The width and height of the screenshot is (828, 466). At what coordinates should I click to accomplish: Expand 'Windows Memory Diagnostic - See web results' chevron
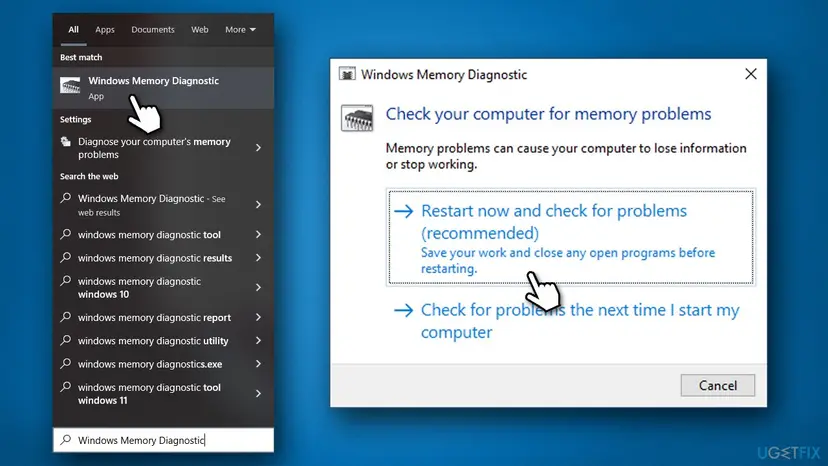[258, 204]
